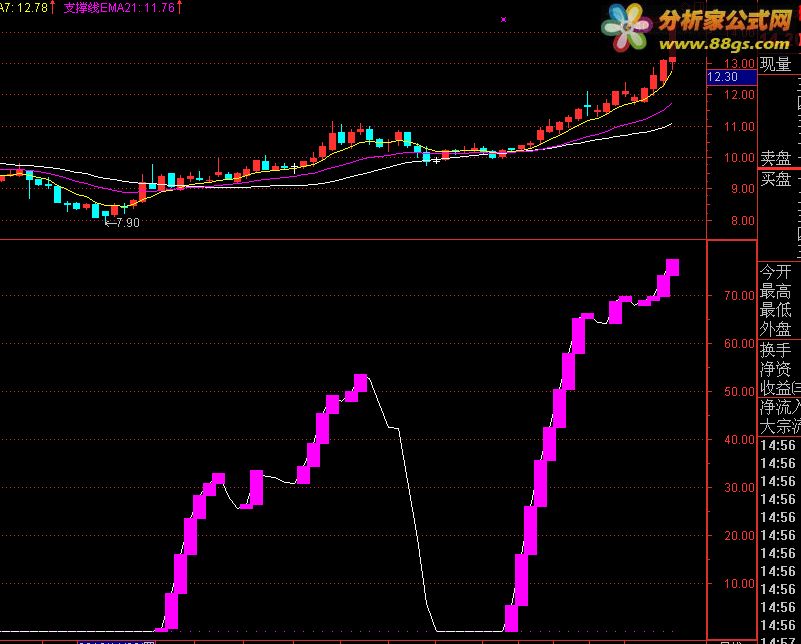Select the blue 12.30 current price box

tap(731, 77)
